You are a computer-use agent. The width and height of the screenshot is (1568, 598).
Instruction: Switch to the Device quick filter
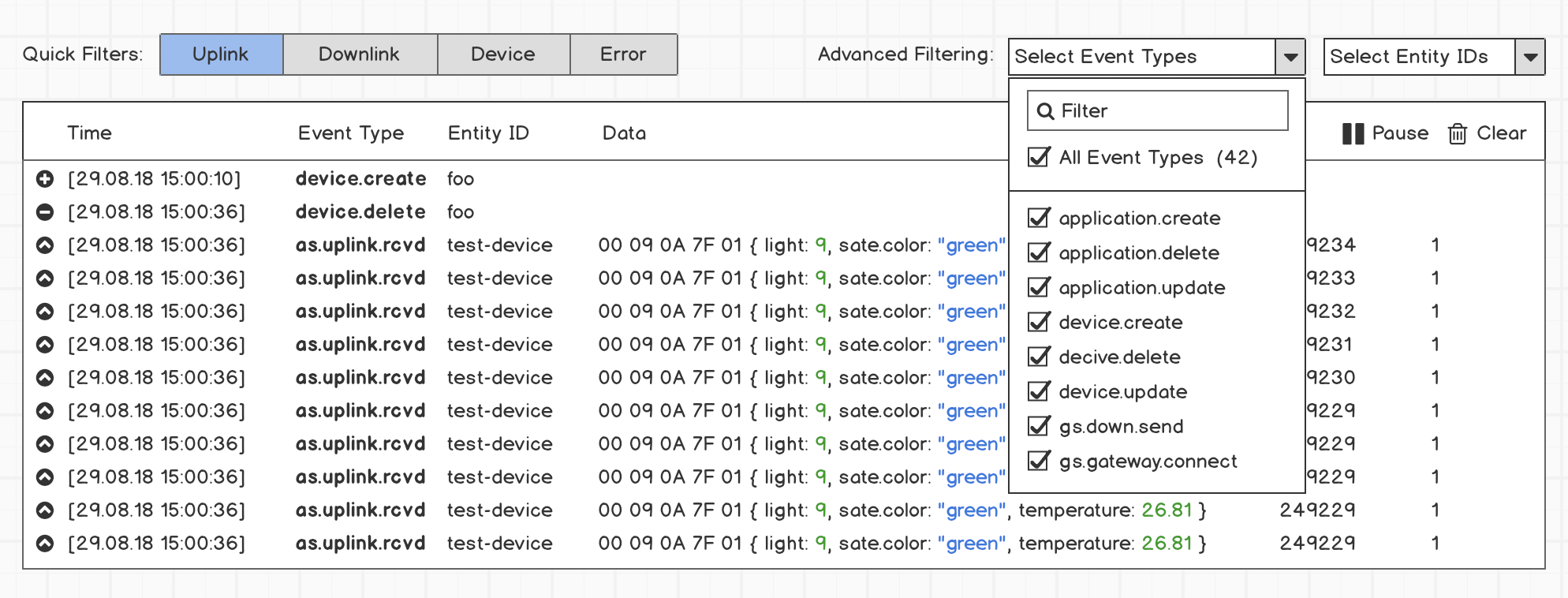pos(502,54)
